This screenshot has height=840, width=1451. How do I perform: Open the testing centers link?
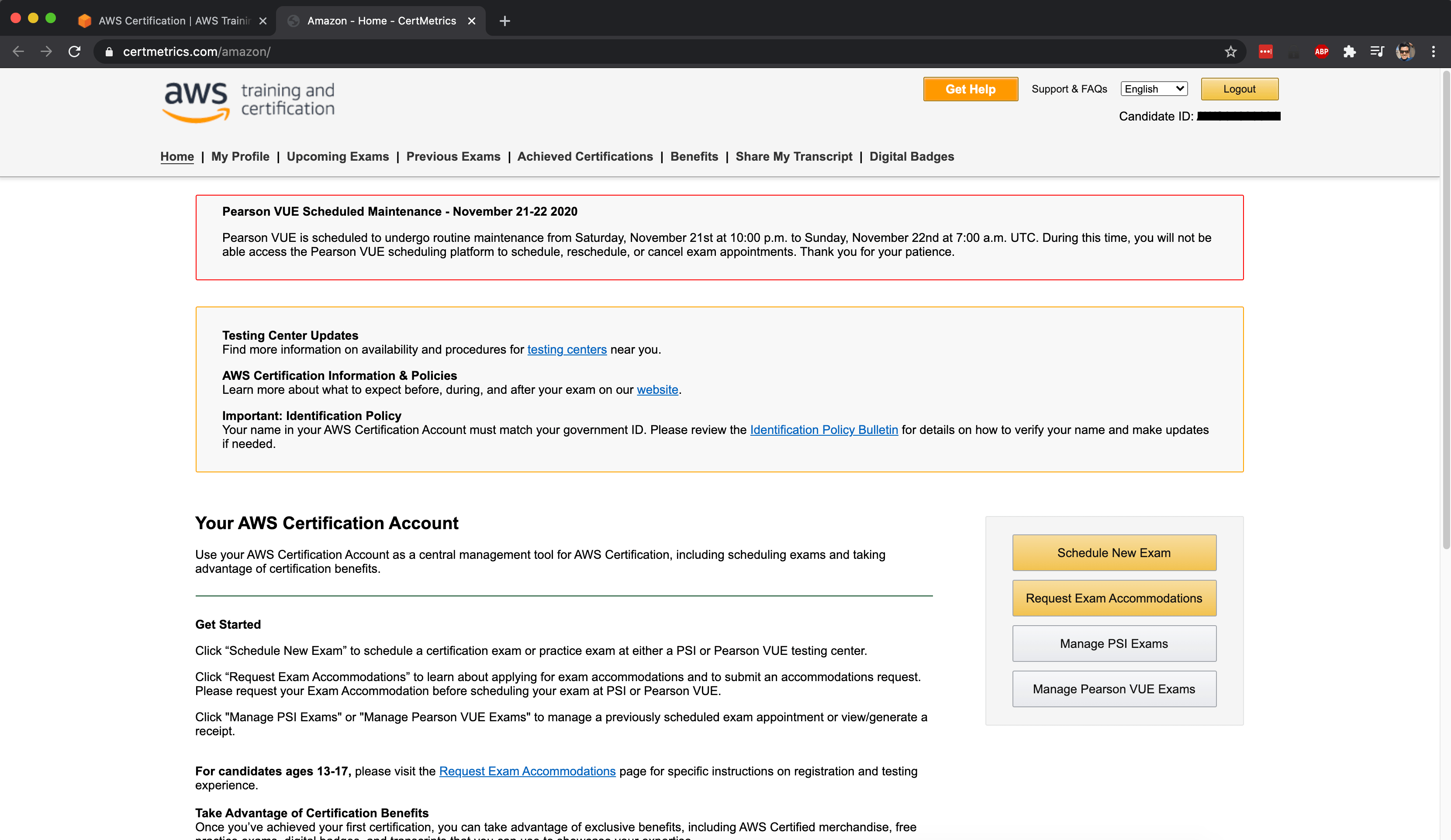click(x=567, y=350)
